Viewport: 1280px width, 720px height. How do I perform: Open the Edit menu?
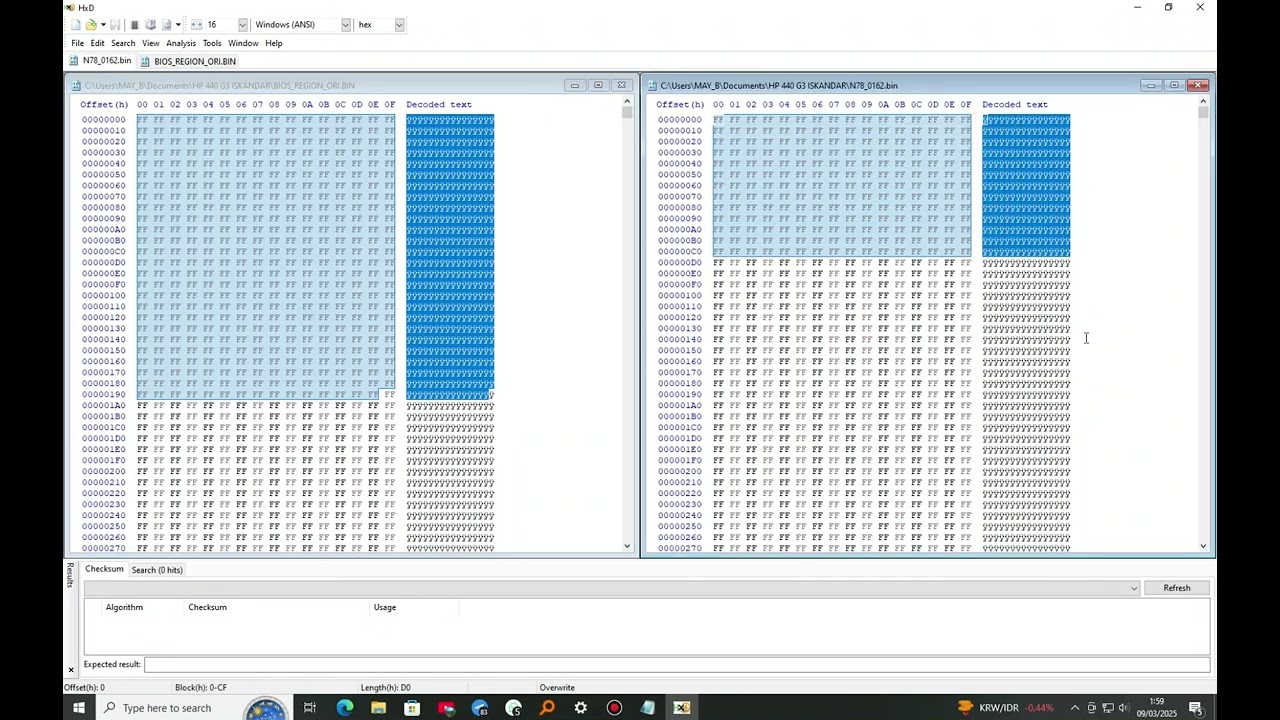click(97, 43)
